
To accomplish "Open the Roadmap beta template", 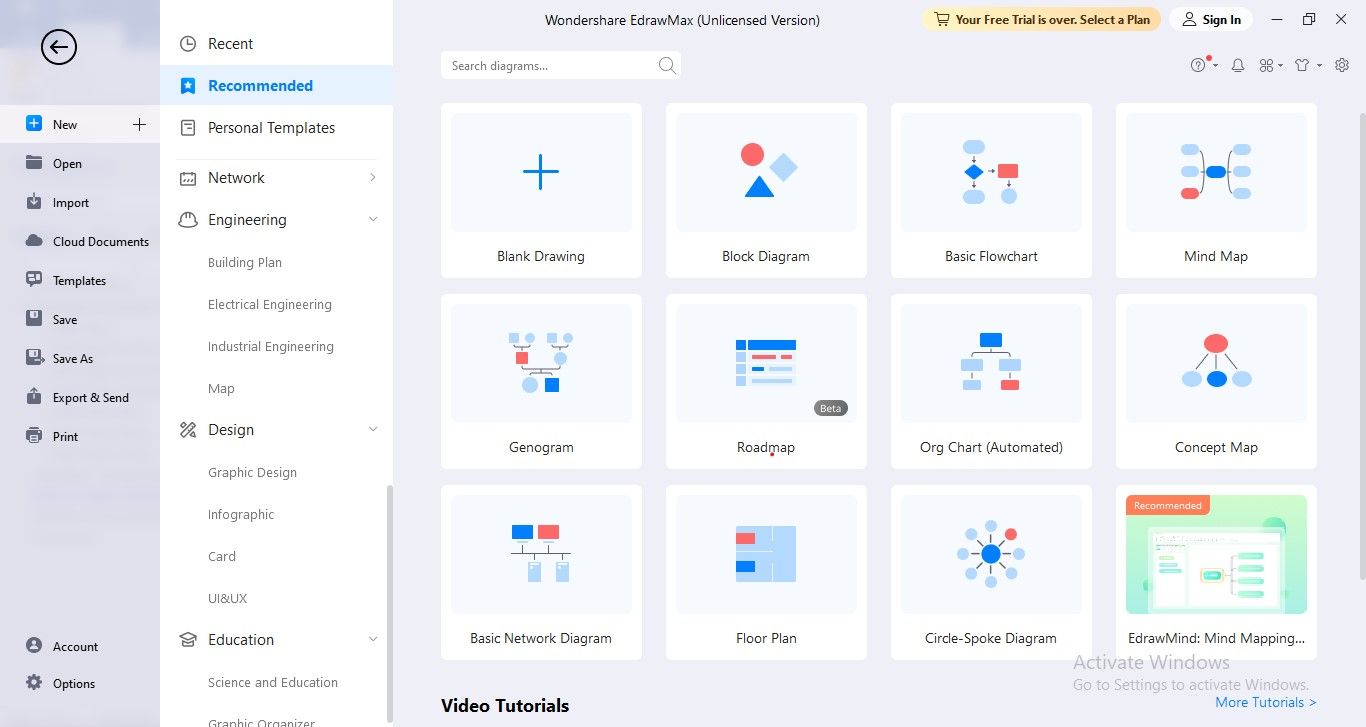I will click(x=766, y=381).
